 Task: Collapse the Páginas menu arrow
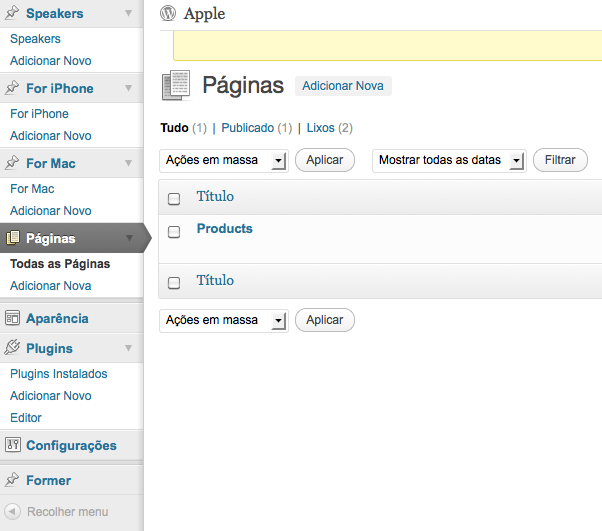[129, 238]
